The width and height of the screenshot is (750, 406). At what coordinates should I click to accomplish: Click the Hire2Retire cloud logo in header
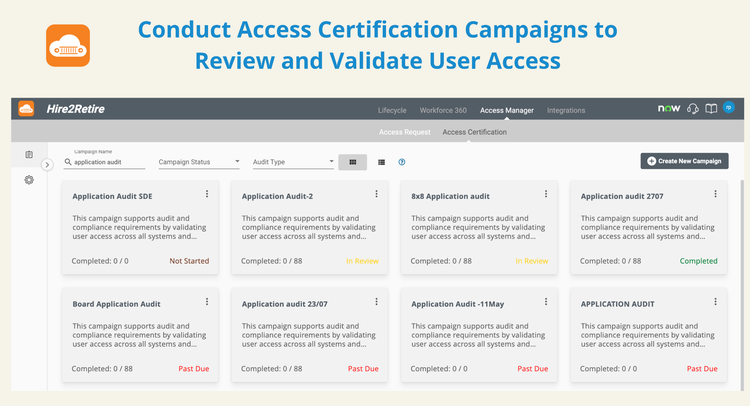point(26,109)
